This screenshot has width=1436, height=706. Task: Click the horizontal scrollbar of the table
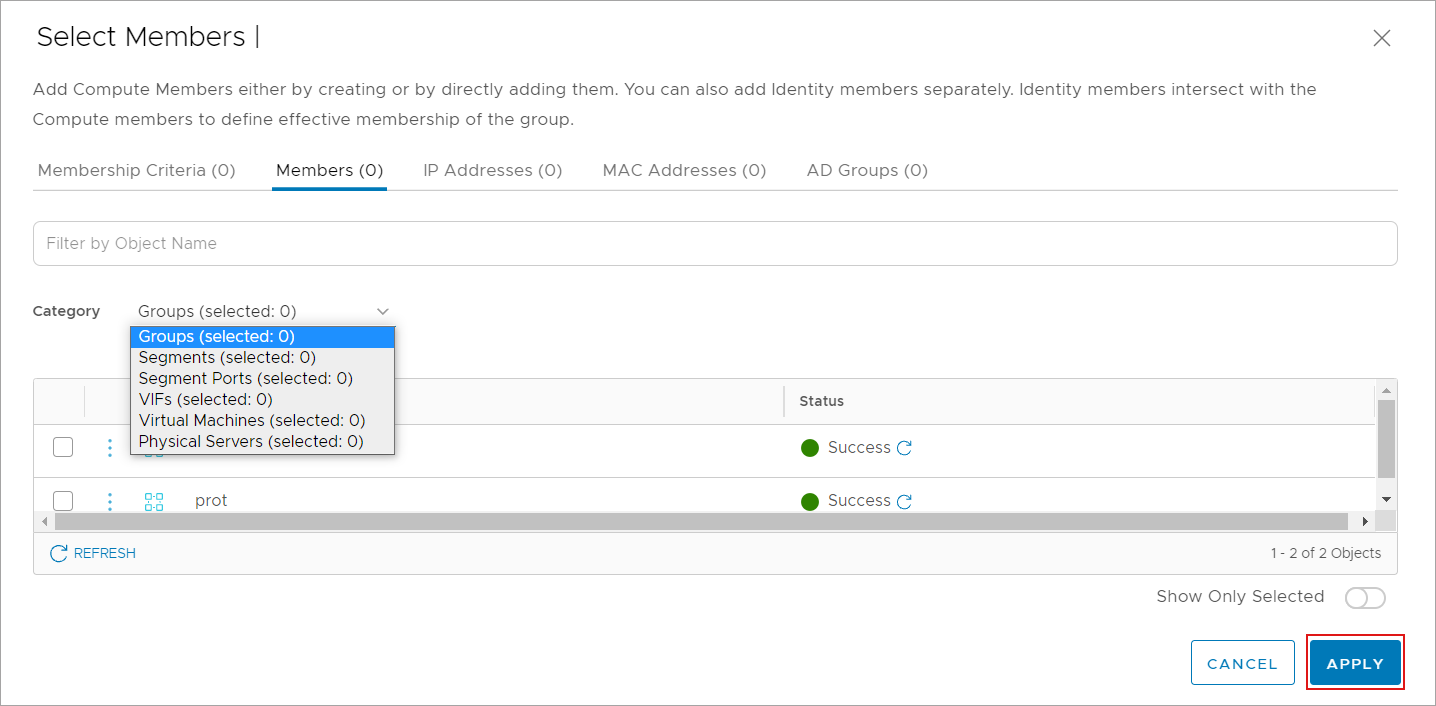[x=700, y=522]
